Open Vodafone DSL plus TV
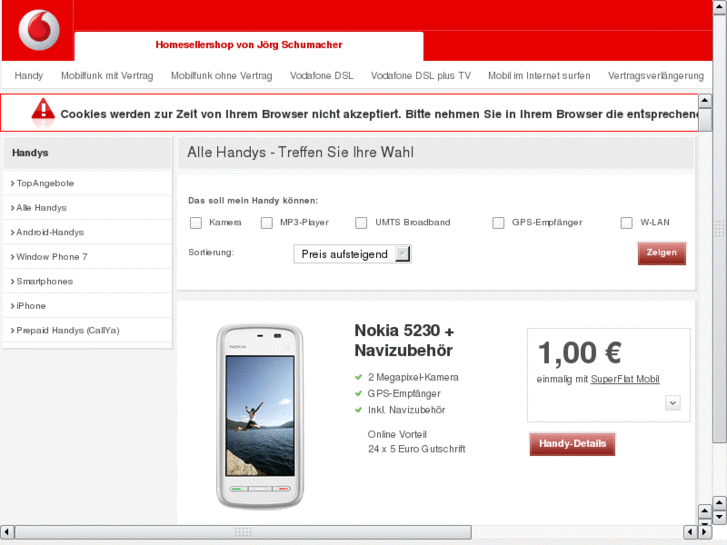The image size is (727, 545). 421,76
